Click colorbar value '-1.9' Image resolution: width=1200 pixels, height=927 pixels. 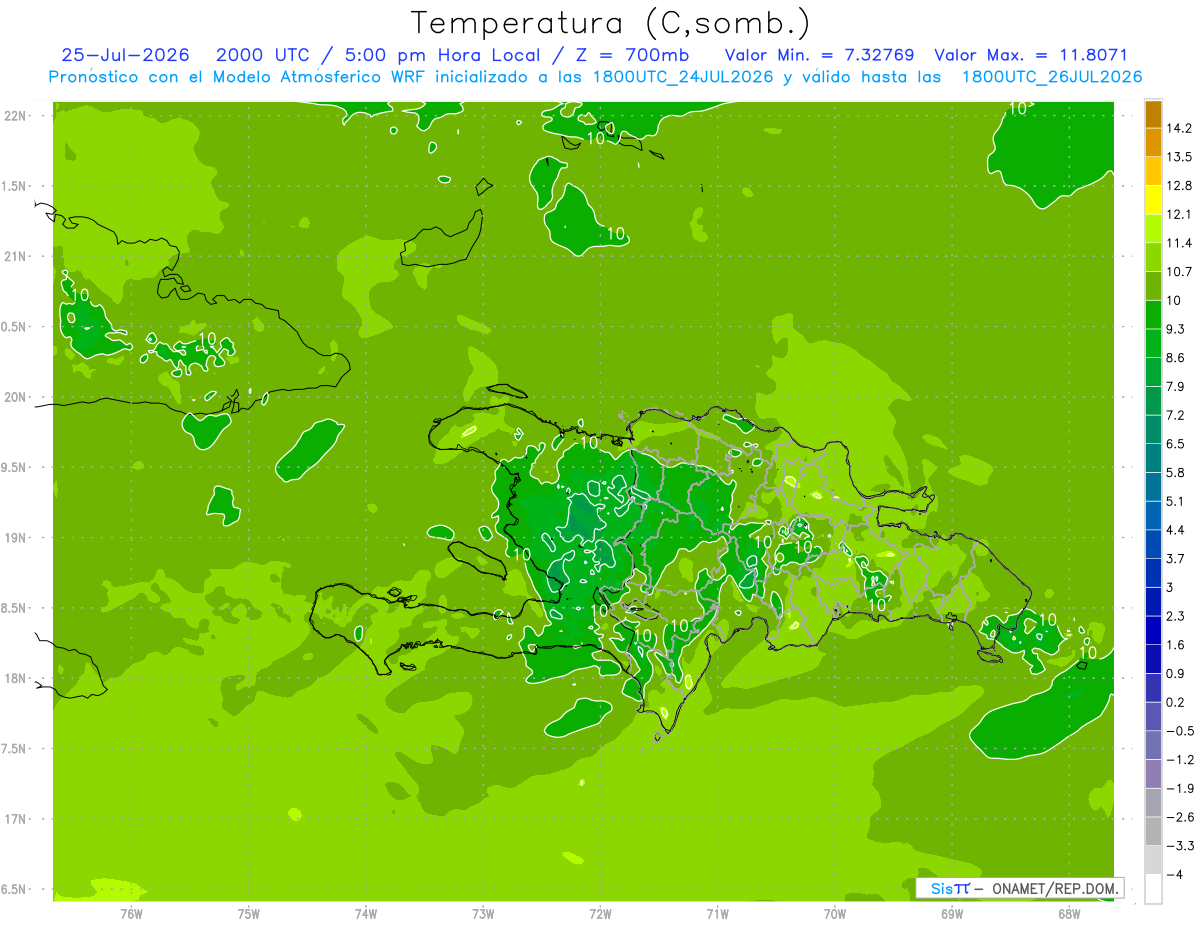1180,788
